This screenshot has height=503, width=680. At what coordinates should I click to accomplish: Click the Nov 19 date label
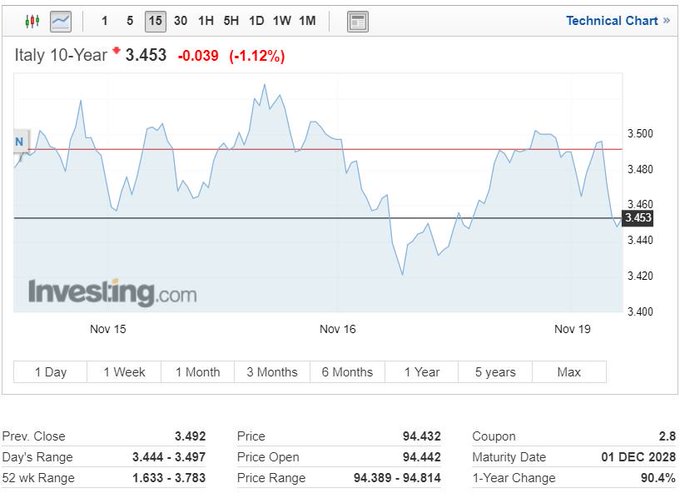[x=572, y=329]
